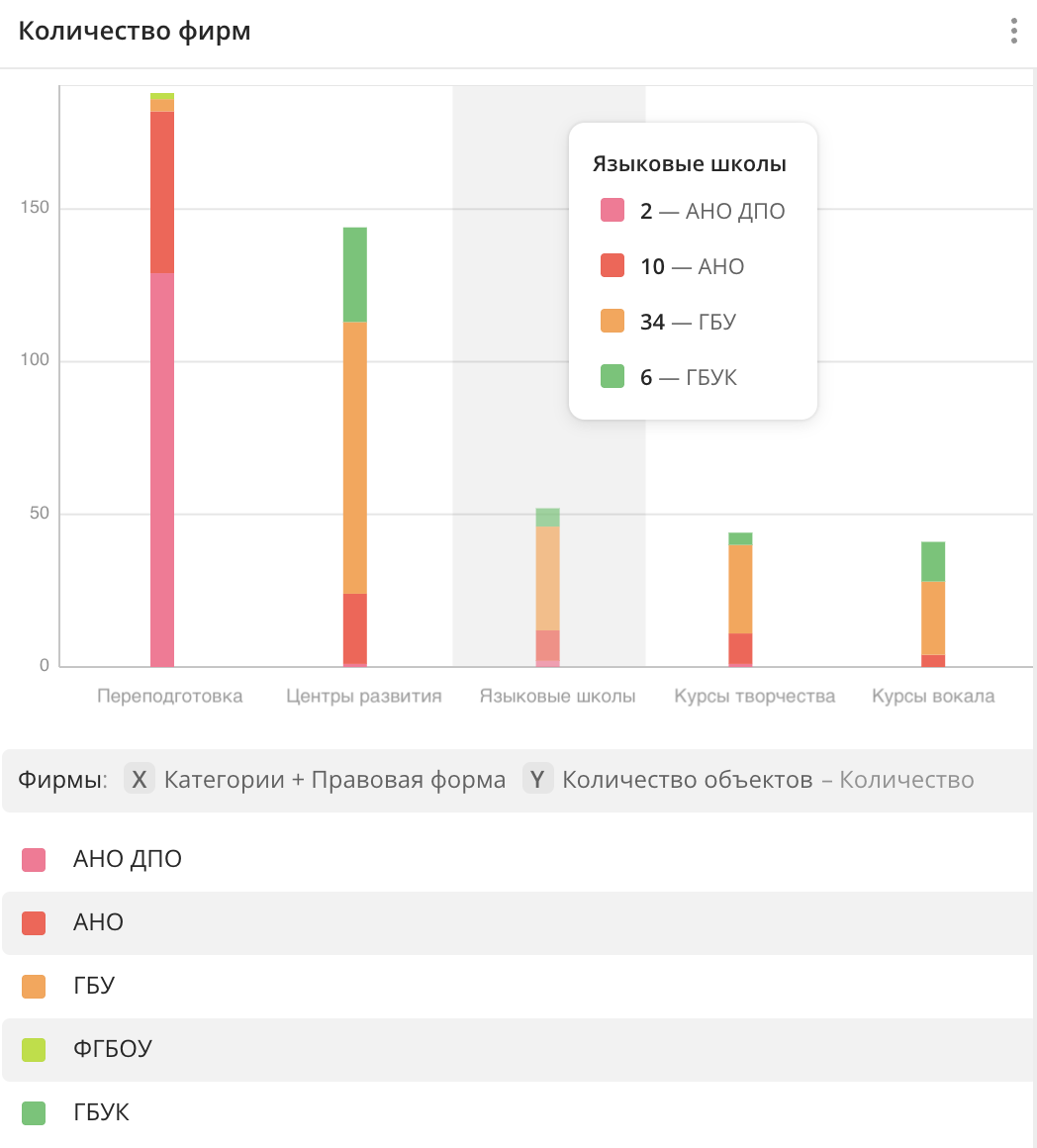Click the ФГБОУ yellow-green legend swatch
This screenshot has height=1148, width=1037.
[x=34, y=1049]
